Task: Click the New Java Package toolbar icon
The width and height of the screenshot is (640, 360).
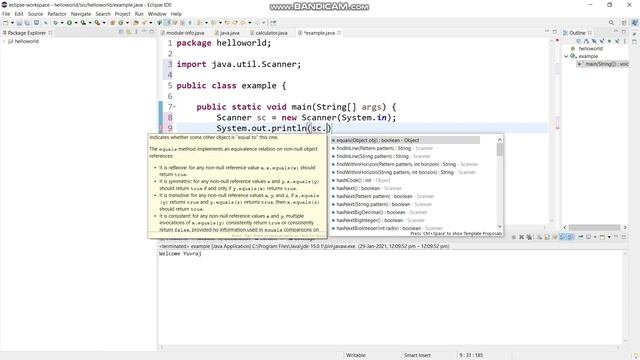Action: 113,23
